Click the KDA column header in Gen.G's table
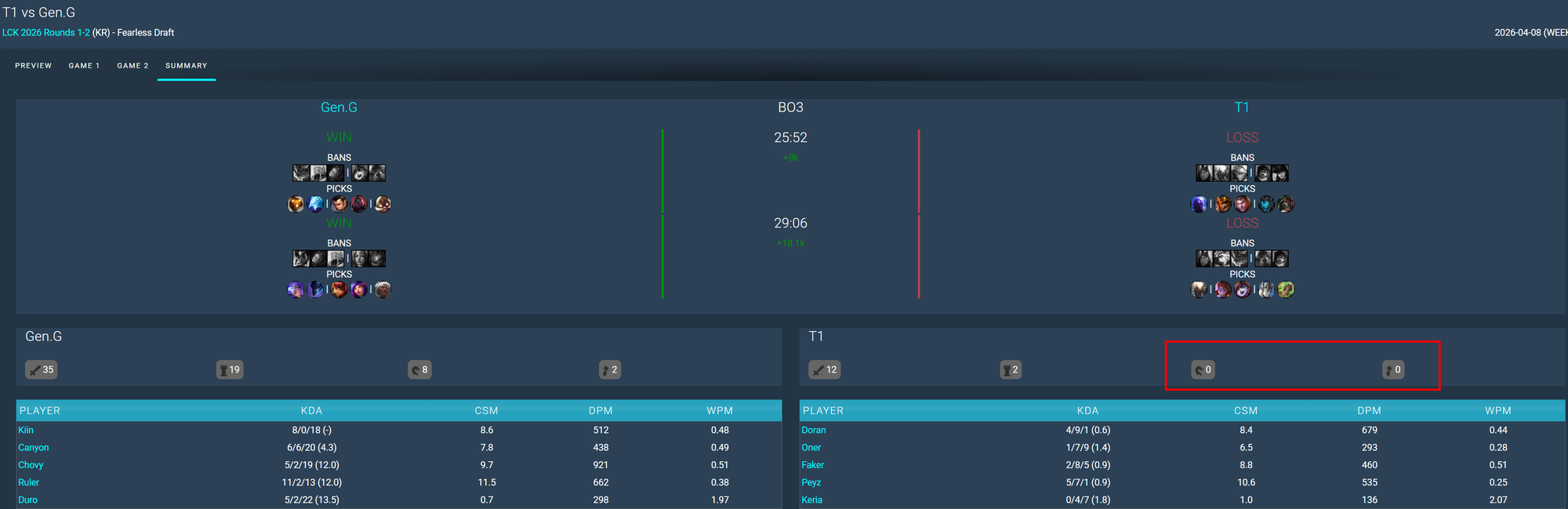 pyautogui.click(x=311, y=410)
